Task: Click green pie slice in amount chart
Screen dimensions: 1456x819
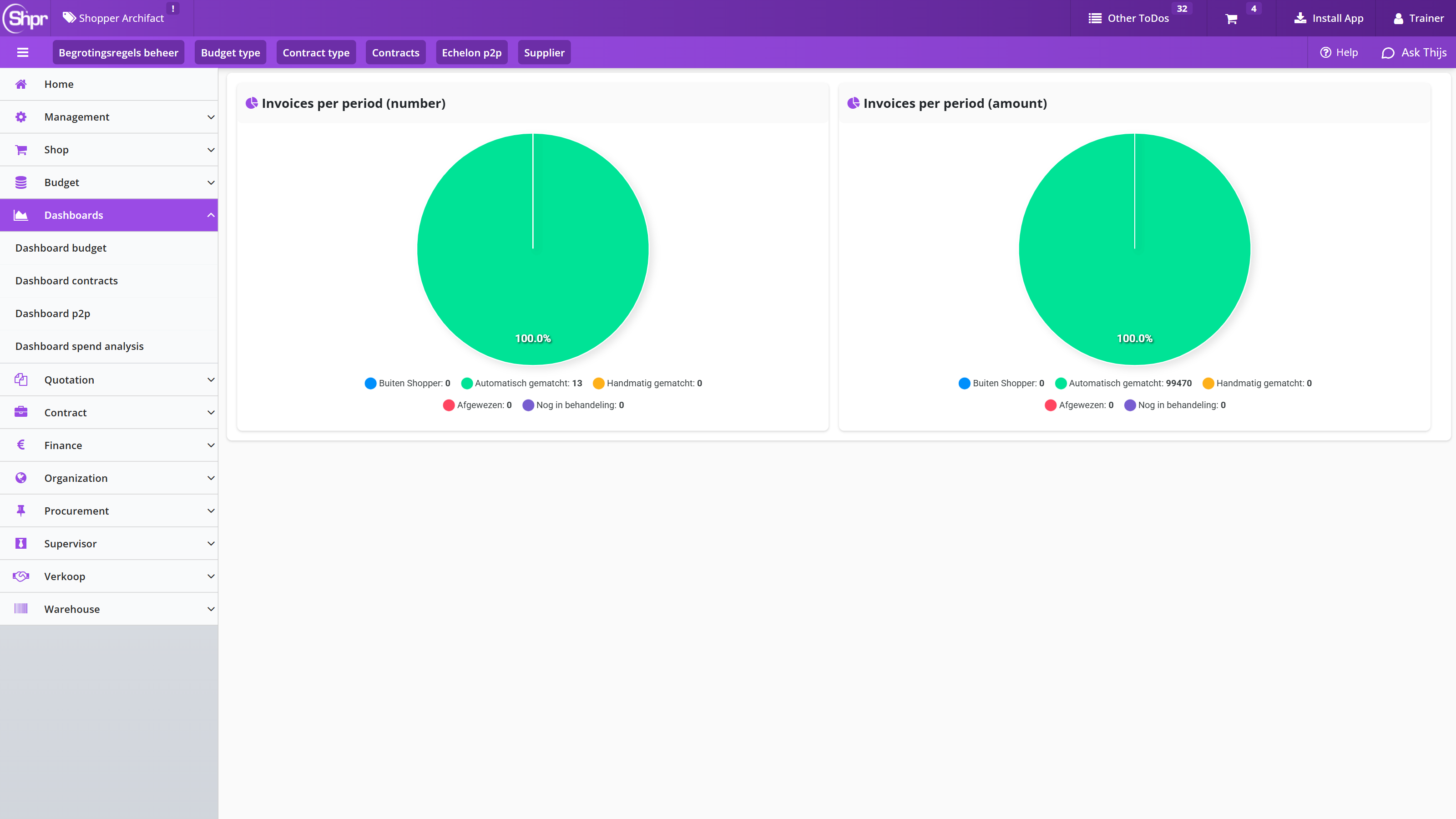Action: click(x=1135, y=249)
